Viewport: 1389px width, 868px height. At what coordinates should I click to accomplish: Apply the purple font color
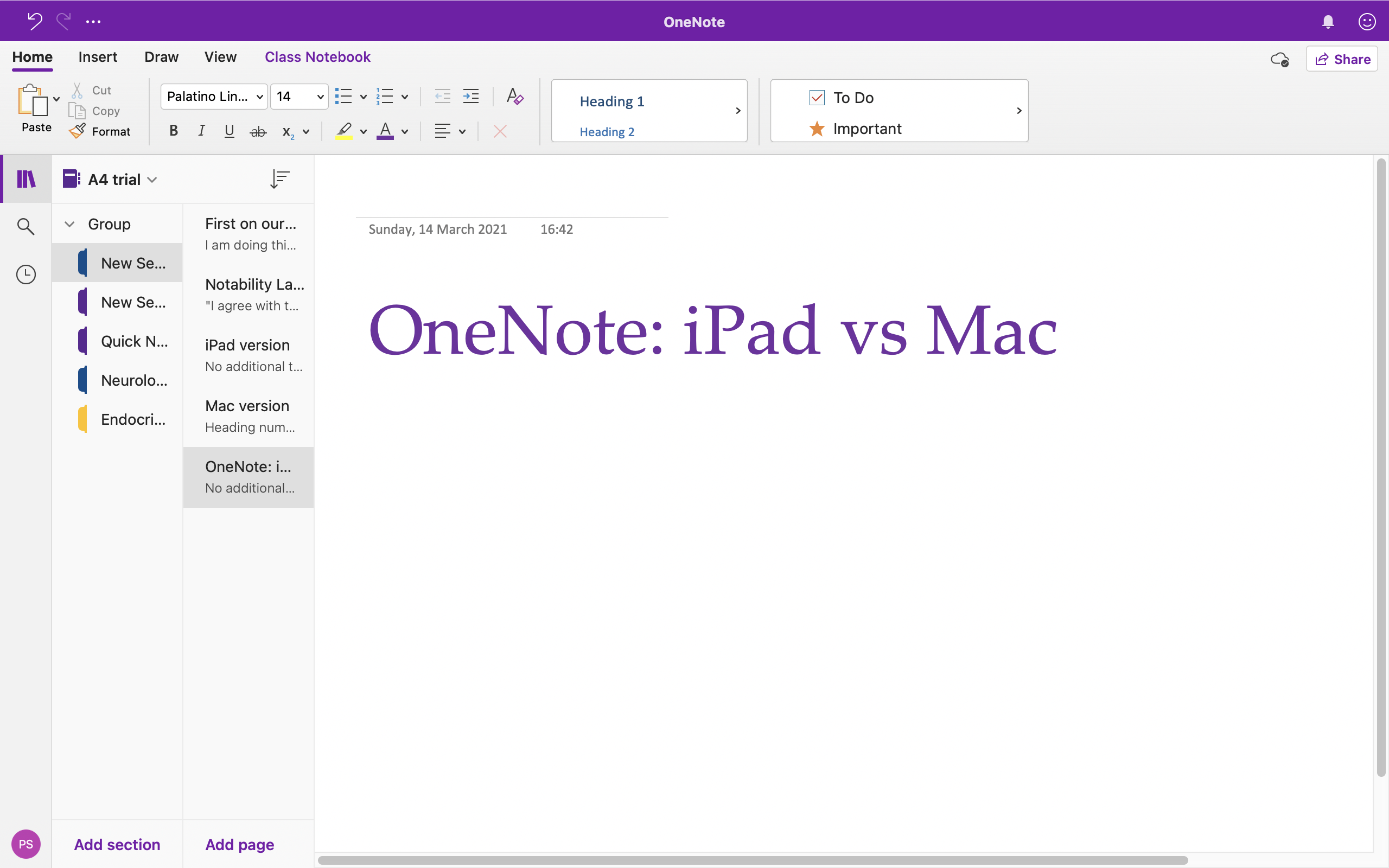[385, 131]
